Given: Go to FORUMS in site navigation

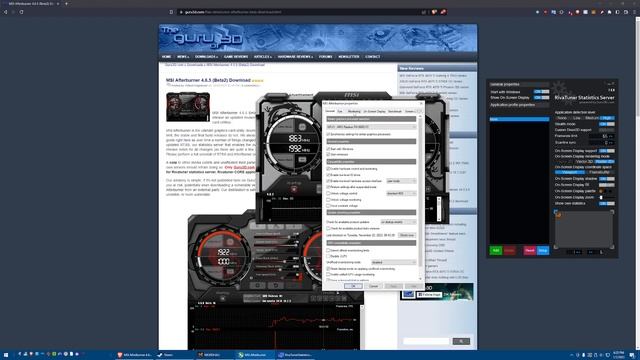Looking at the screenshot, I should tap(325, 57).
